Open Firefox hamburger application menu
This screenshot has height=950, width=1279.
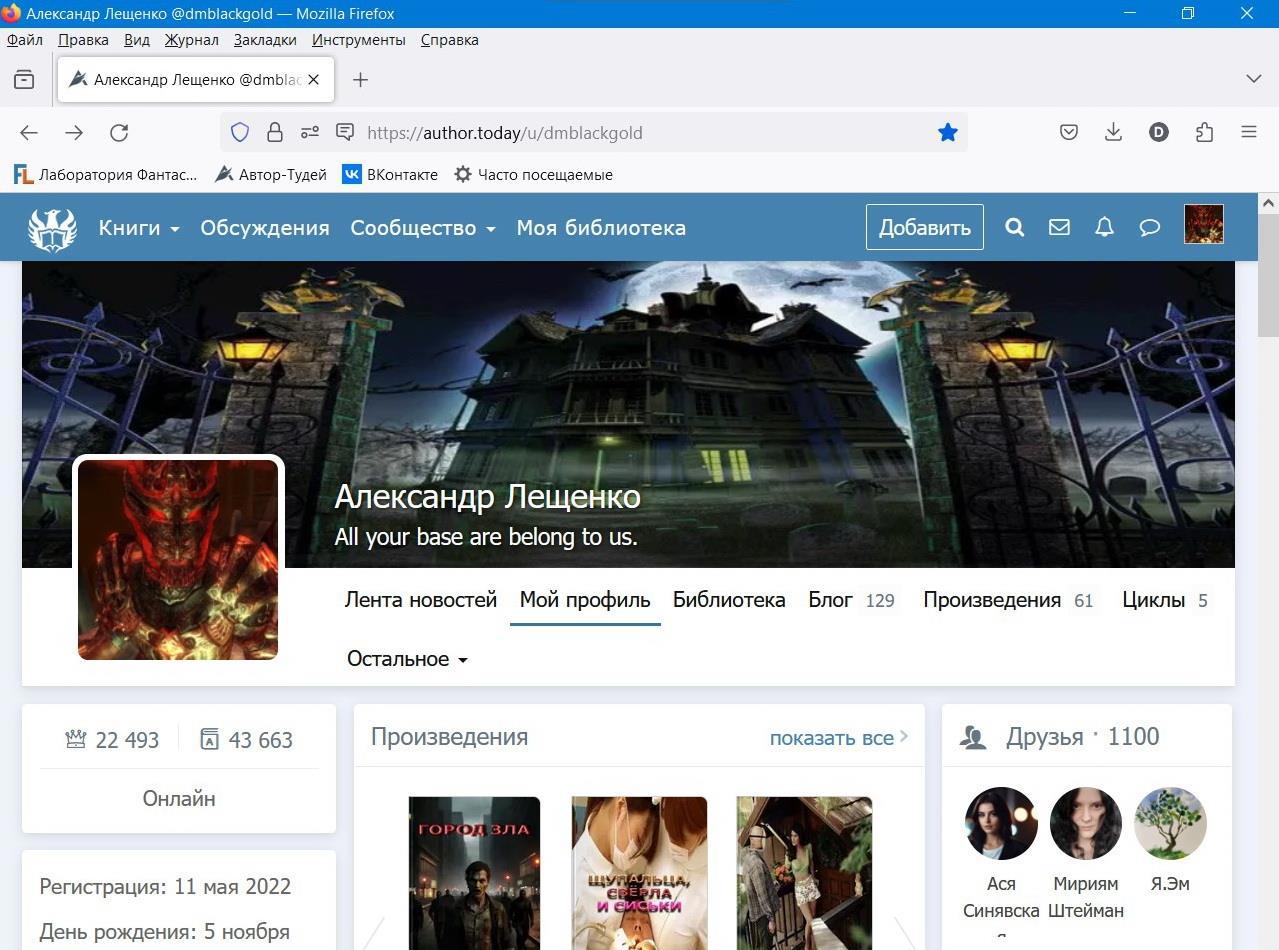[x=1249, y=132]
